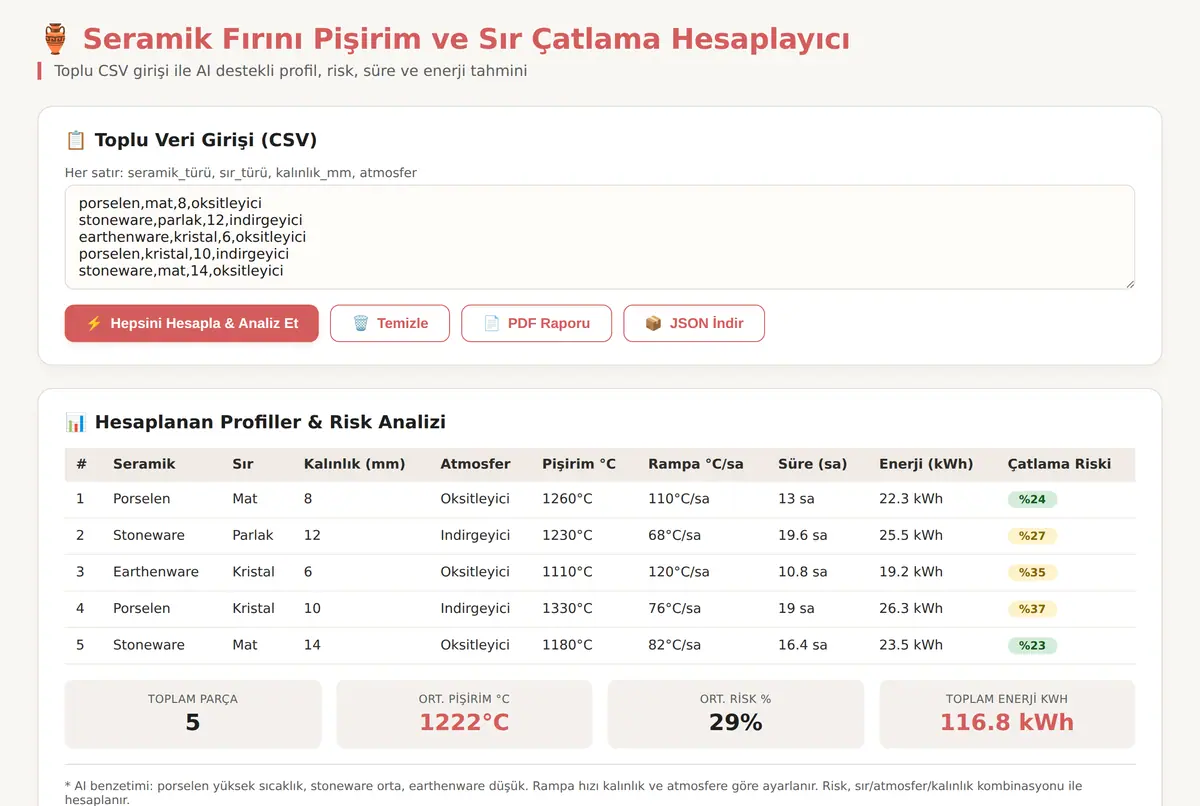Viewport: 1200px width, 806px height.
Task: Click the page title Seramik Fırını Pişirim heading
Action: tap(466, 39)
